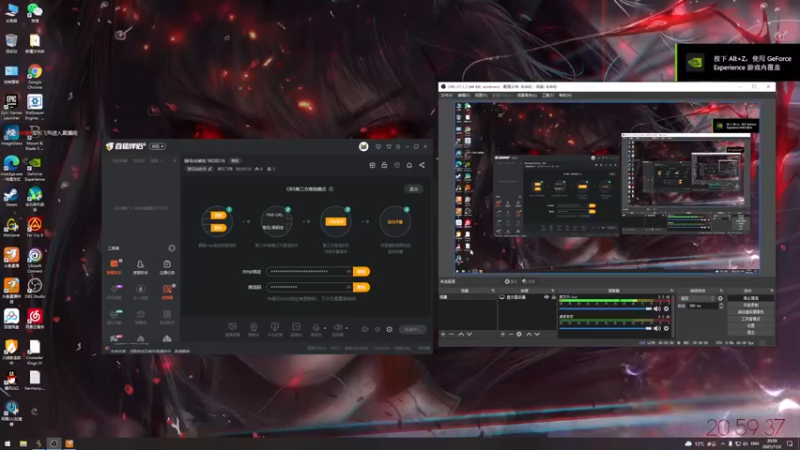Viewport: 800px width, 450px height.
Task: Pop out the OBS Scenes dock panel
Action: pos(493,291)
